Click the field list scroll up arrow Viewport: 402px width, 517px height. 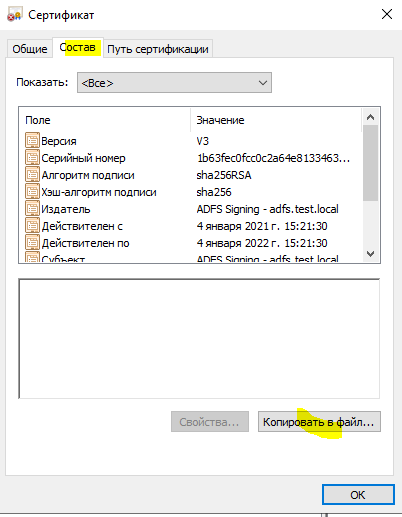pos(370,117)
